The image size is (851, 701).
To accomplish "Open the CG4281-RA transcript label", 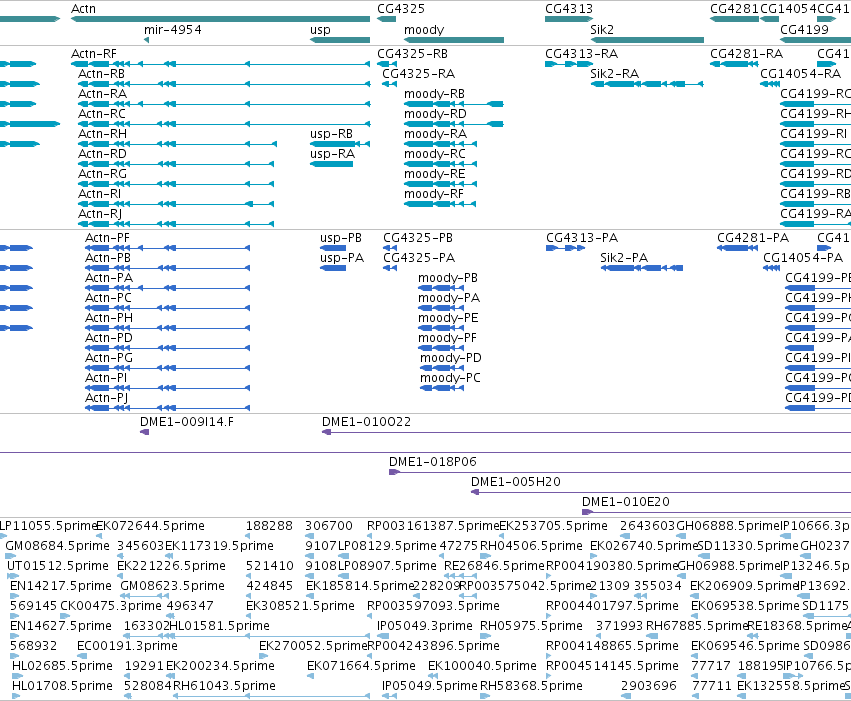I will pos(746,54).
